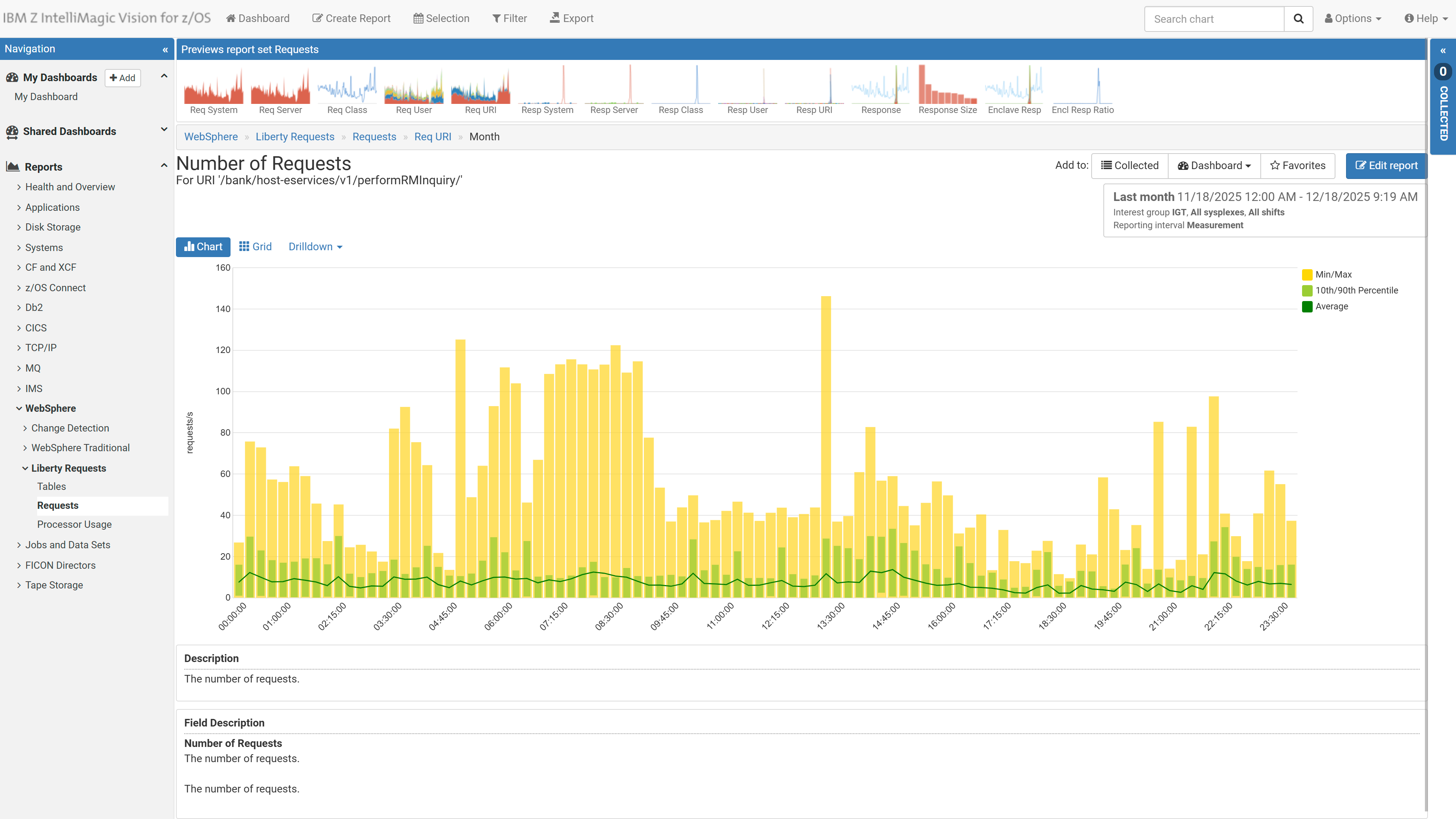Click the Create Report pencil icon
The width and height of the screenshot is (1456, 819).
tap(318, 18)
